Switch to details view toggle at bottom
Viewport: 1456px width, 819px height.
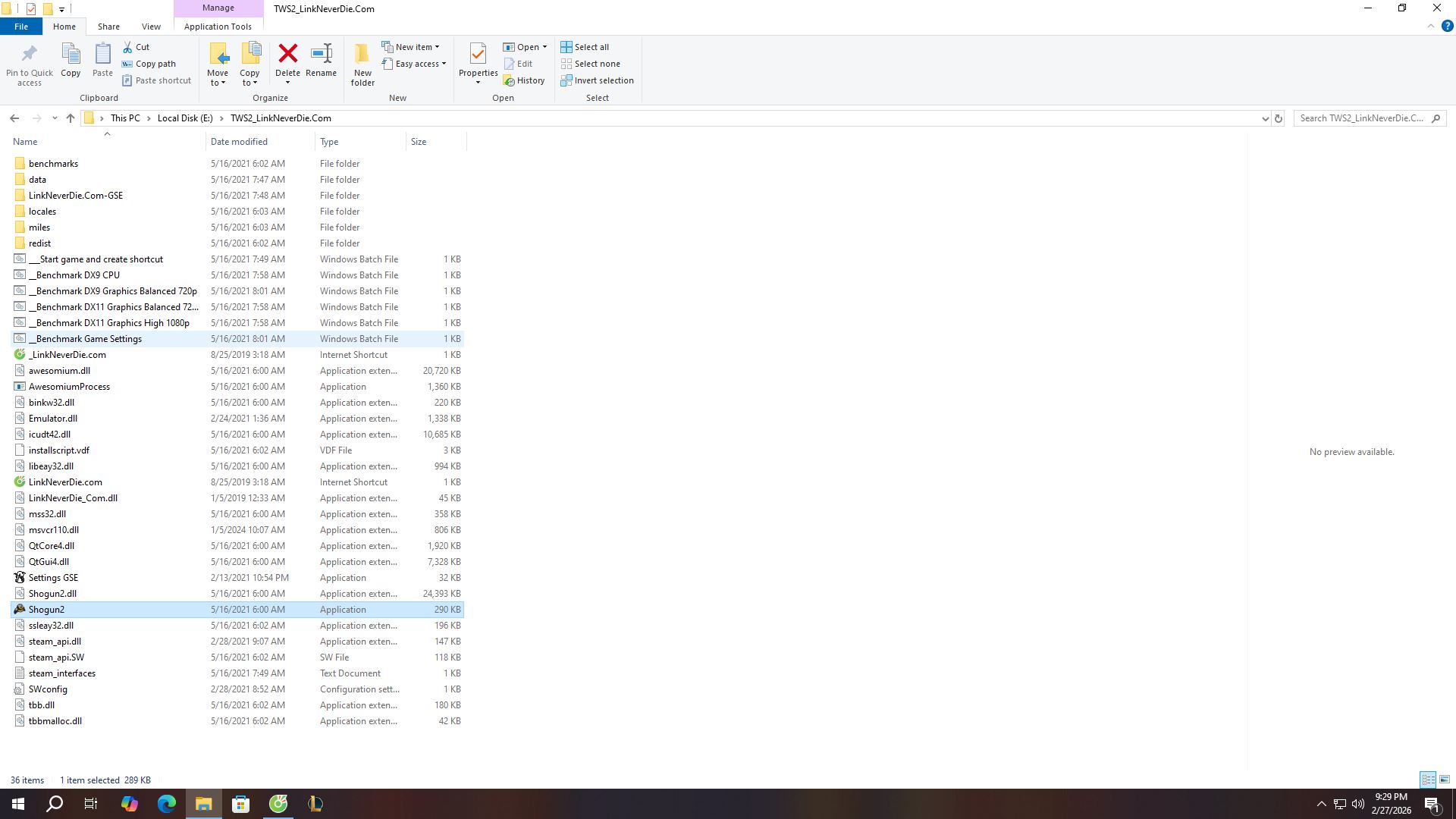pyautogui.click(x=1427, y=780)
